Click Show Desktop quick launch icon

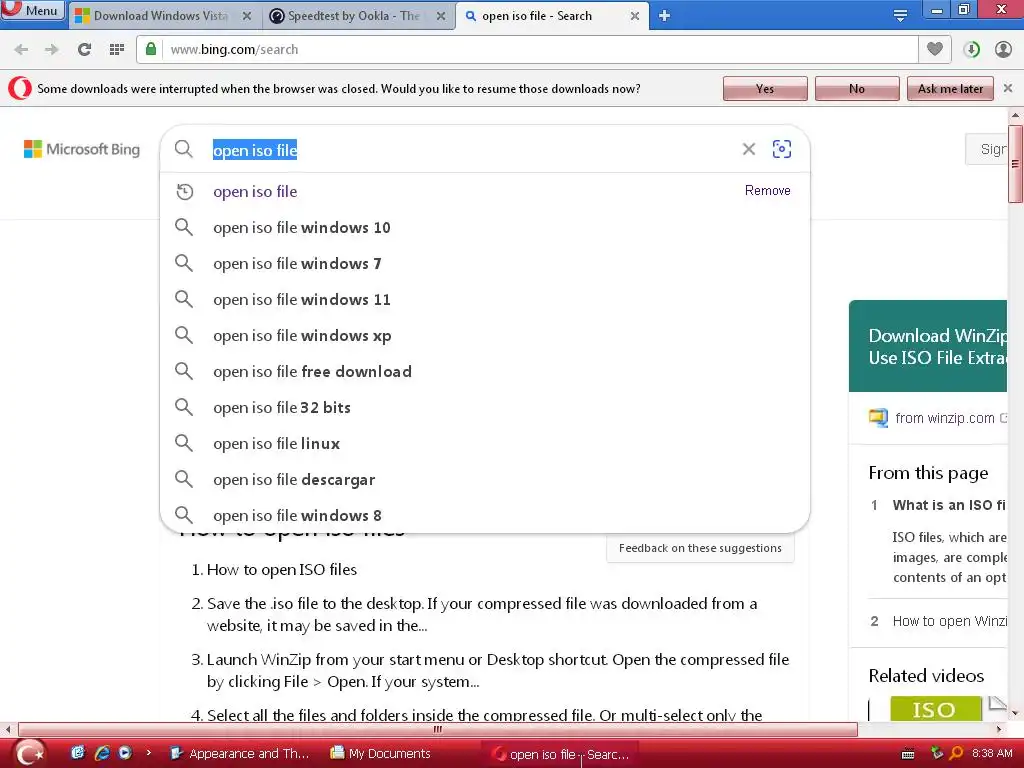click(x=78, y=753)
